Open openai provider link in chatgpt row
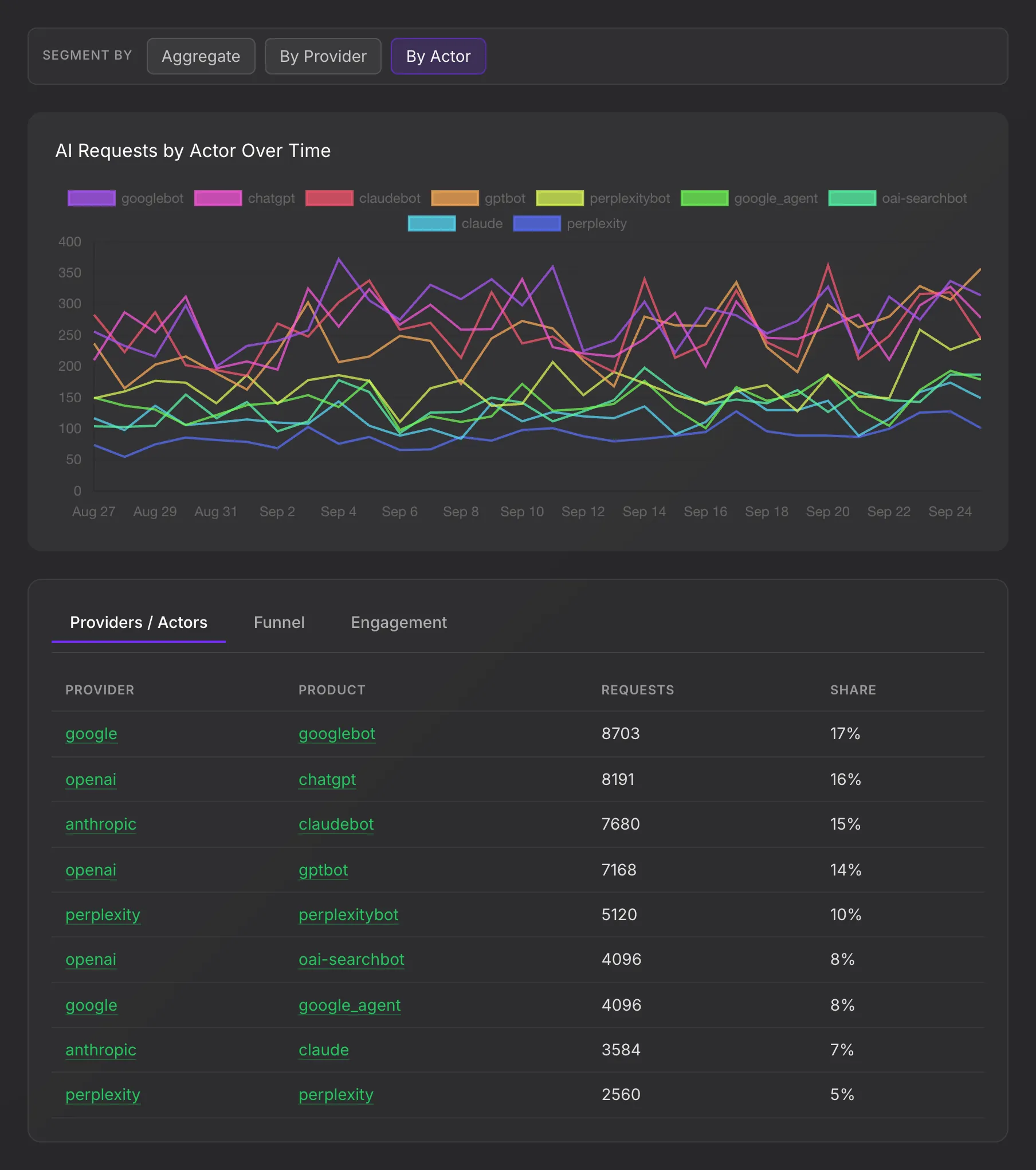 coord(91,780)
